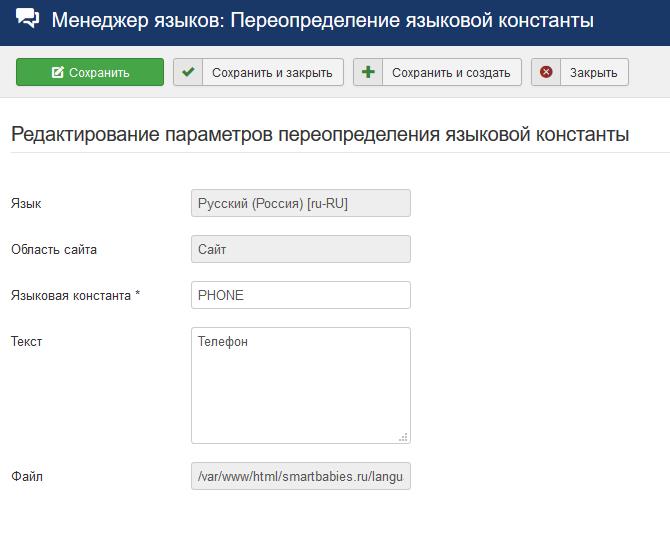670x556 pixels.
Task: Click inside the Телефон text area
Action: (x=300, y=385)
